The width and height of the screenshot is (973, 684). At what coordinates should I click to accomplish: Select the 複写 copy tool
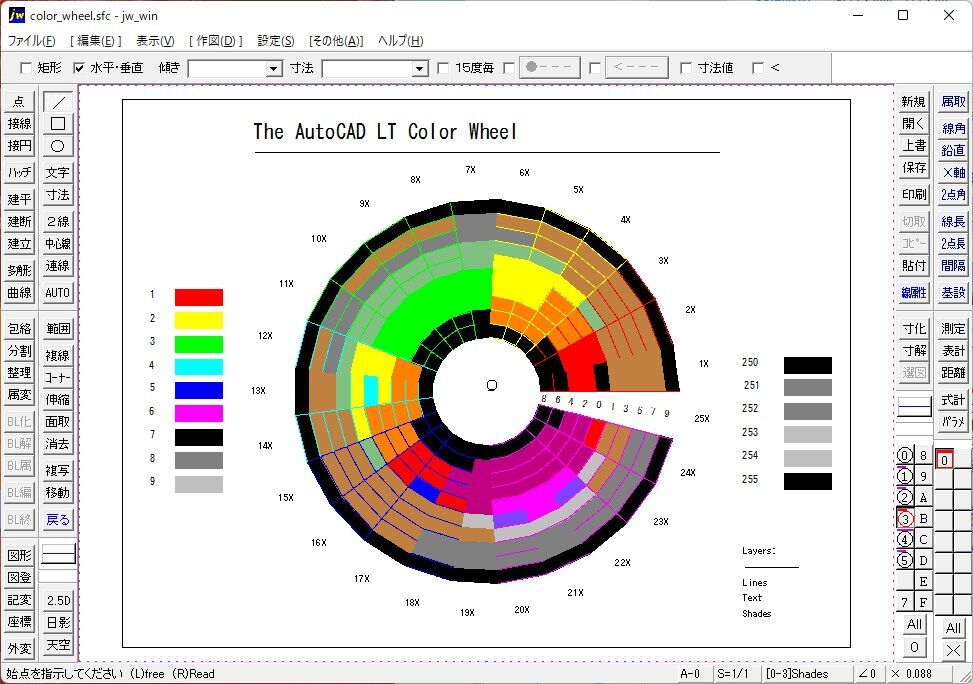pos(58,470)
